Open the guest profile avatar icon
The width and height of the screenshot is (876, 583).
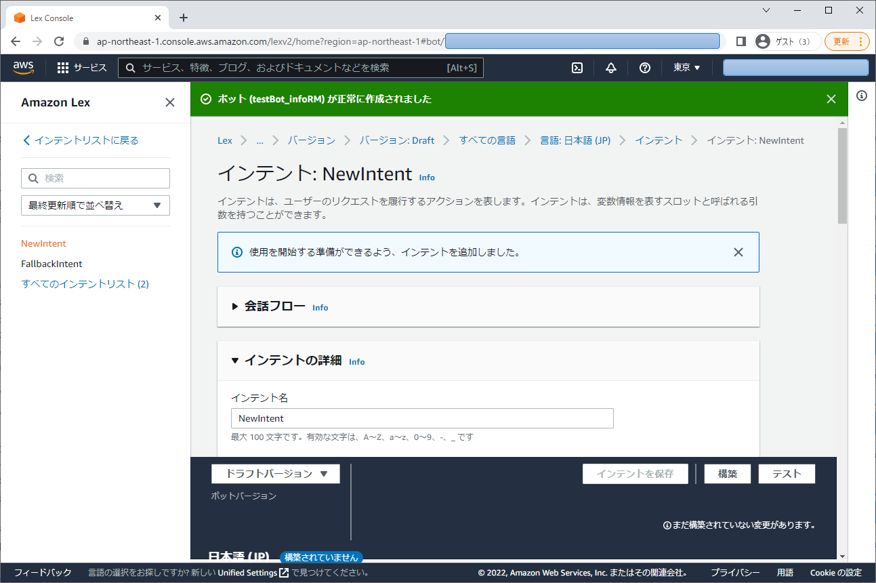pyautogui.click(x=763, y=41)
